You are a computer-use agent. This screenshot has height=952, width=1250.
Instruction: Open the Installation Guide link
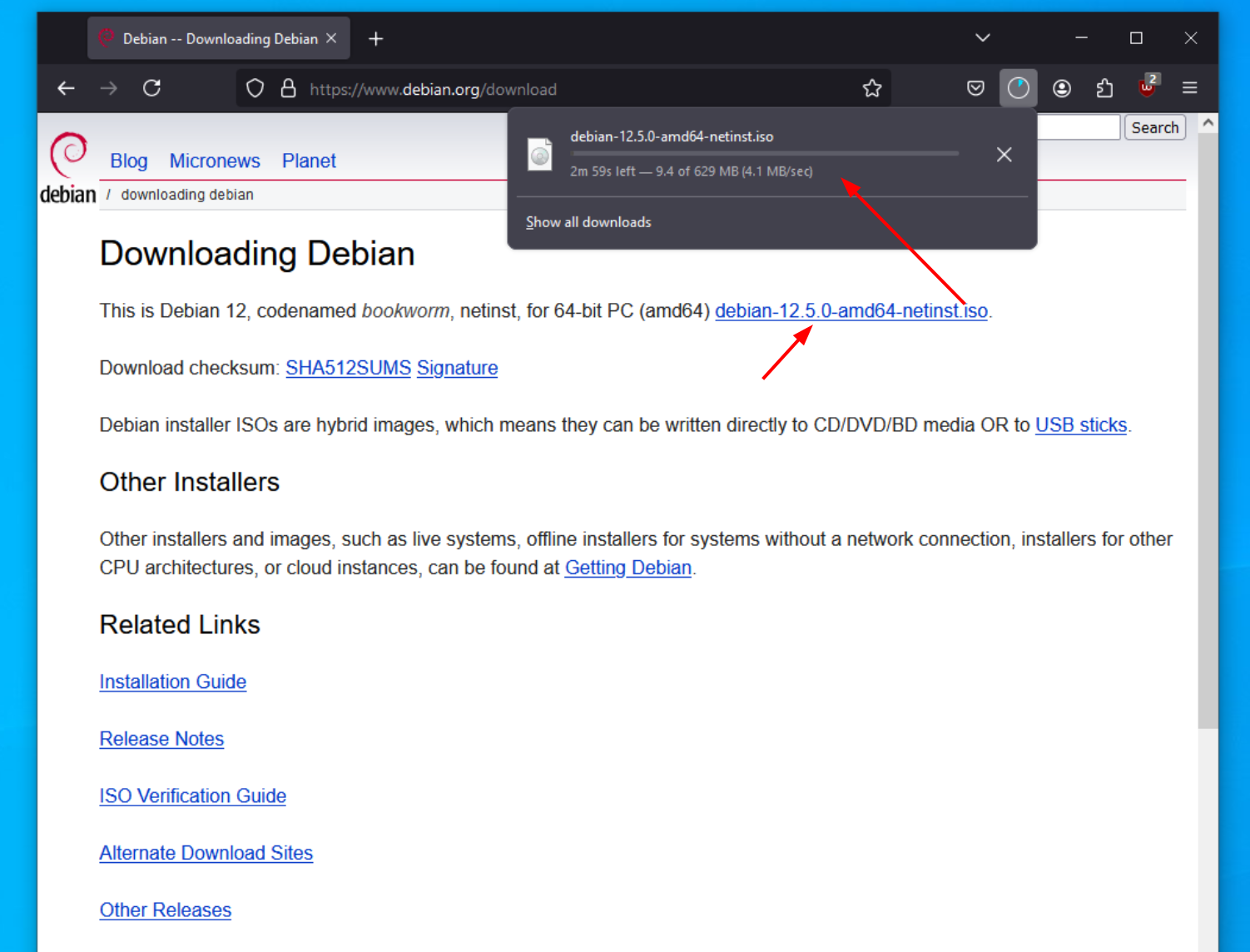pyautogui.click(x=173, y=682)
